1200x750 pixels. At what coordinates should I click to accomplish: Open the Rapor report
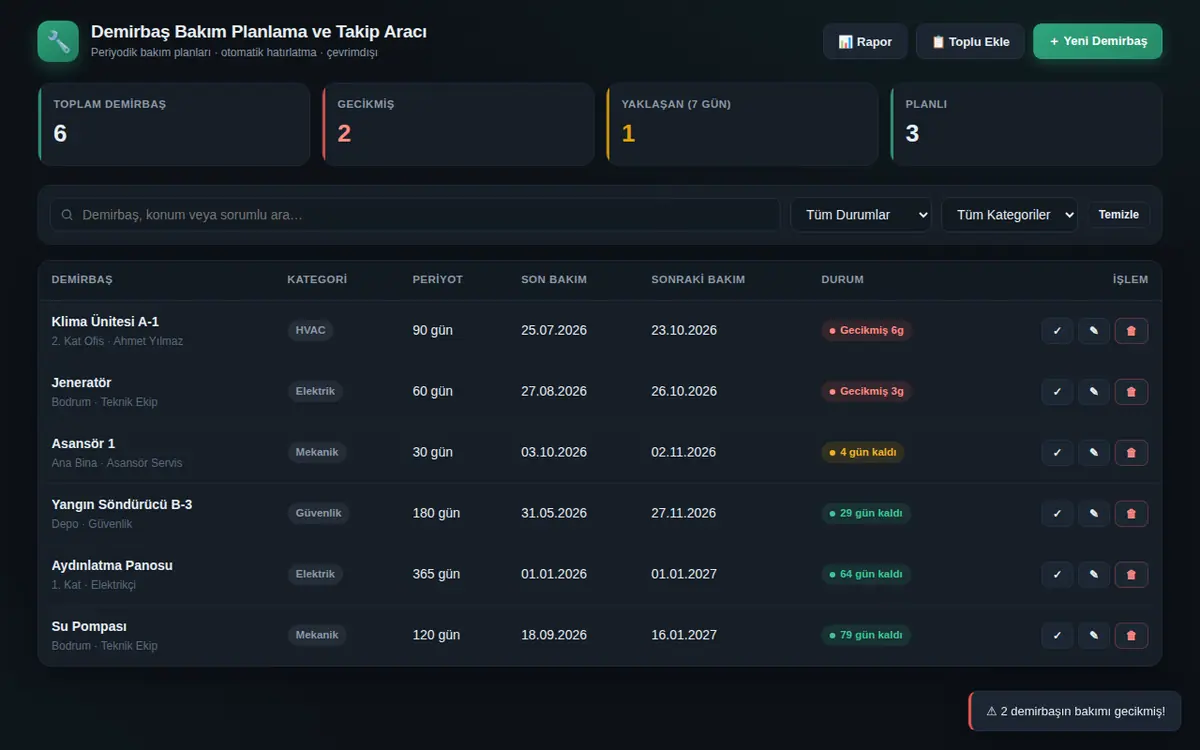click(x=865, y=42)
